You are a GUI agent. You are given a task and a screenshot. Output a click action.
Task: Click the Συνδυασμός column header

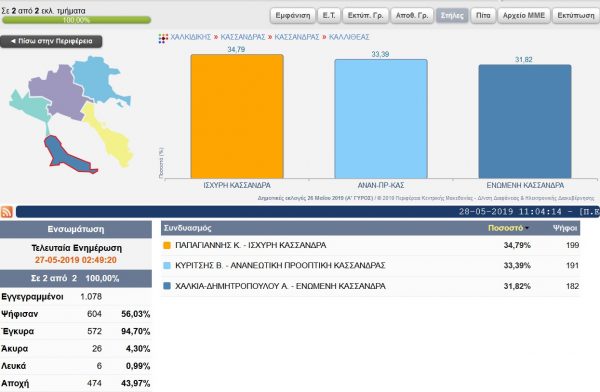tap(188, 228)
